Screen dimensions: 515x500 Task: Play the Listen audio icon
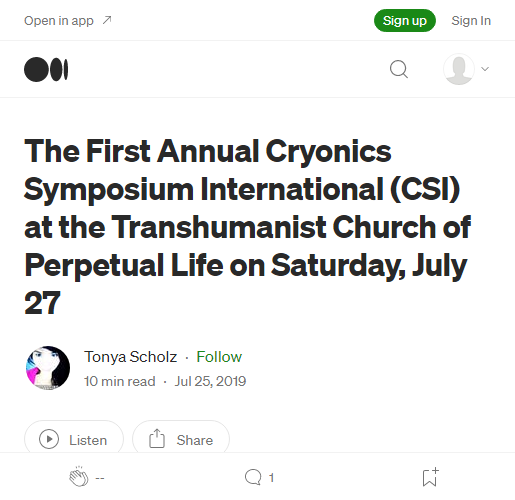coord(49,439)
